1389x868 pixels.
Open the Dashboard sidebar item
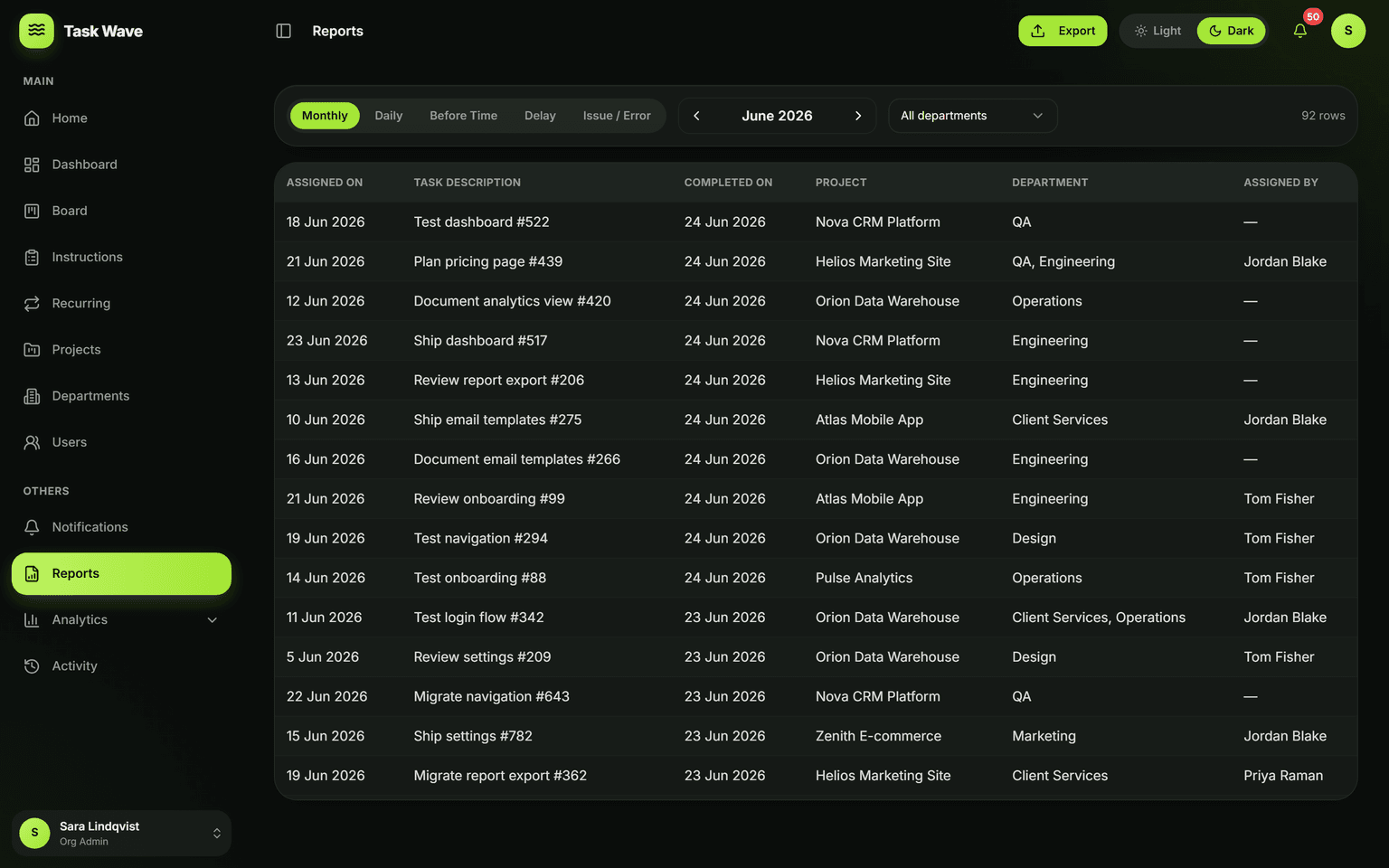121,165
